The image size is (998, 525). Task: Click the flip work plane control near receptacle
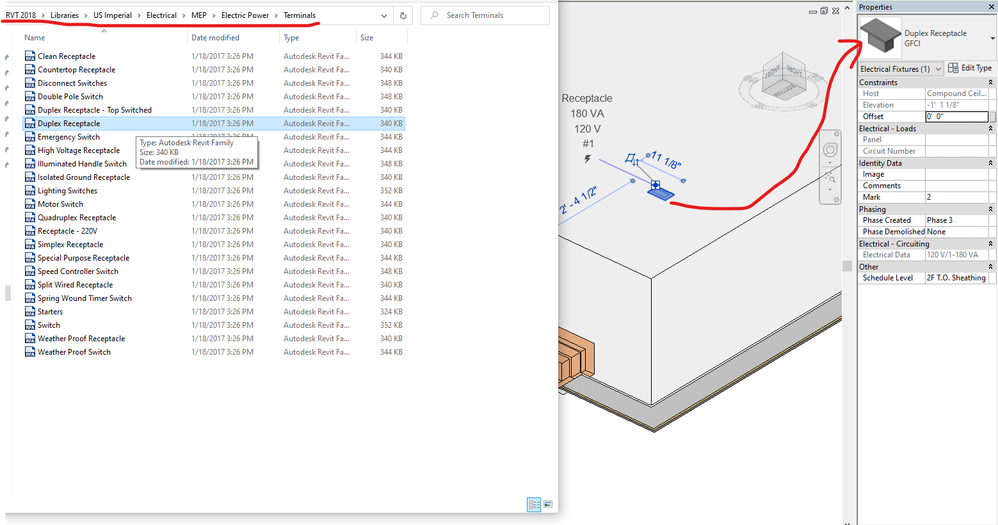(x=630, y=158)
